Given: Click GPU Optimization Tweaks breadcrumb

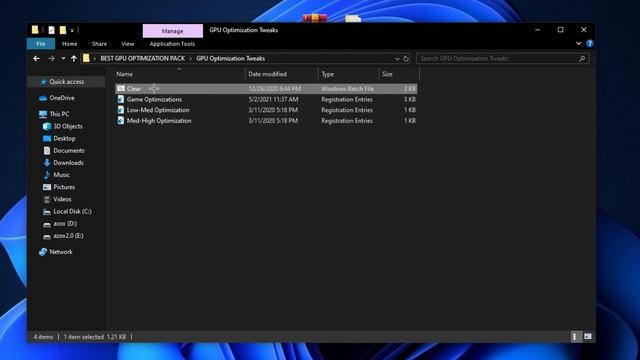Looking at the screenshot, I should tap(230, 59).
